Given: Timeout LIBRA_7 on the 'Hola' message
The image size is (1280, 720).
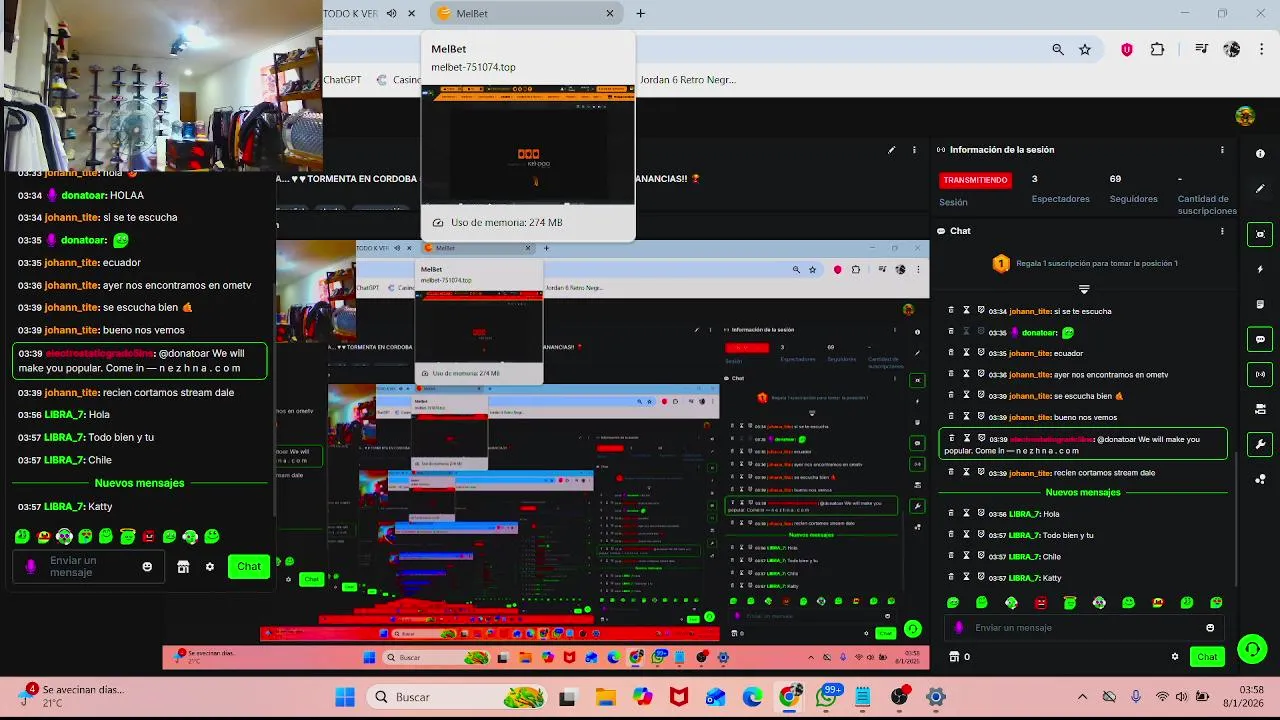Looking at the screenshot, I should click(x=966, y=514).
